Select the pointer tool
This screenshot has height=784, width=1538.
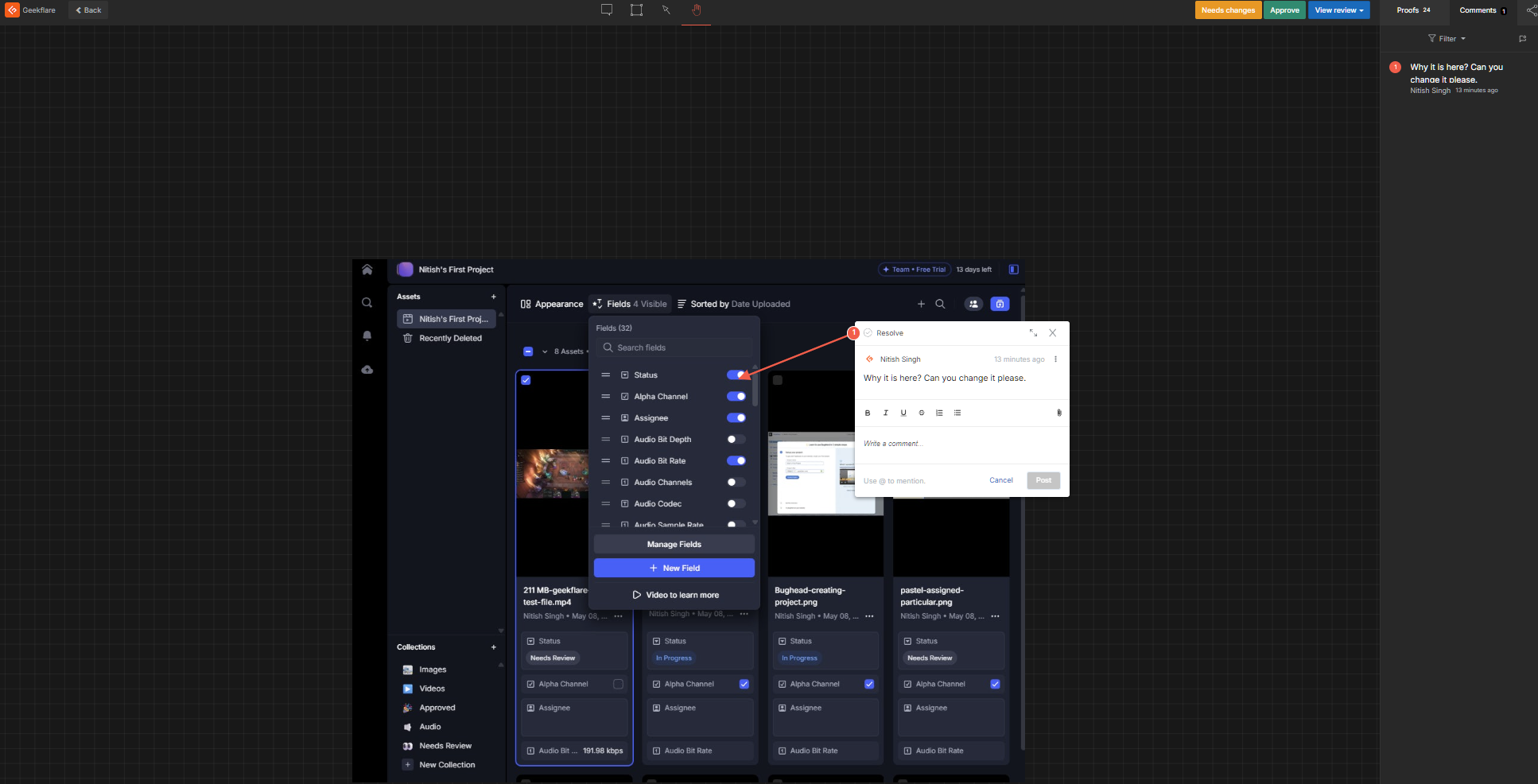[x=666, y=10]
